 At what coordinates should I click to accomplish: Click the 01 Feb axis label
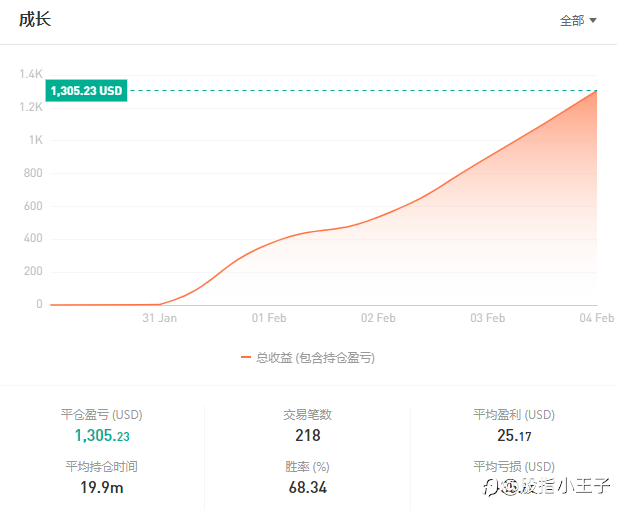click(x=269, y=318)
